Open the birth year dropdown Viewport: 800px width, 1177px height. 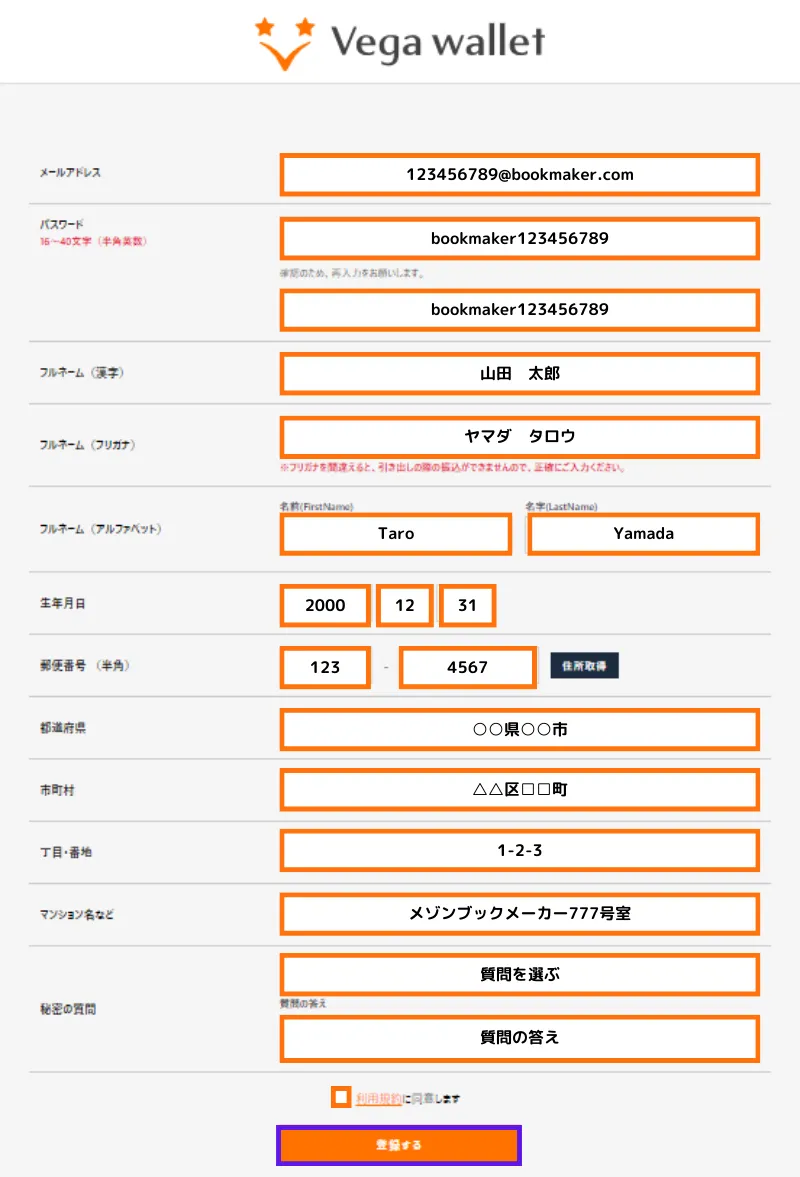click(325, 605)
